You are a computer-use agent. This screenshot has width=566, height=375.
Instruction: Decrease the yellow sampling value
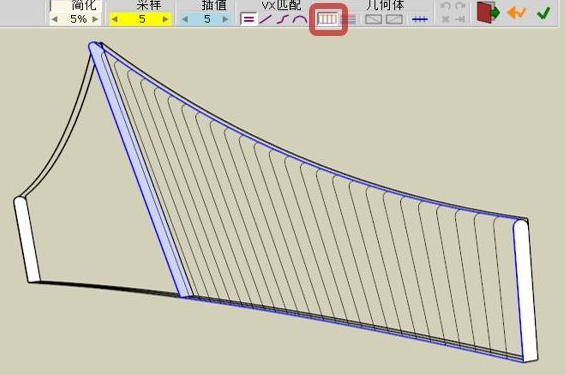click(x=115, y=19)
